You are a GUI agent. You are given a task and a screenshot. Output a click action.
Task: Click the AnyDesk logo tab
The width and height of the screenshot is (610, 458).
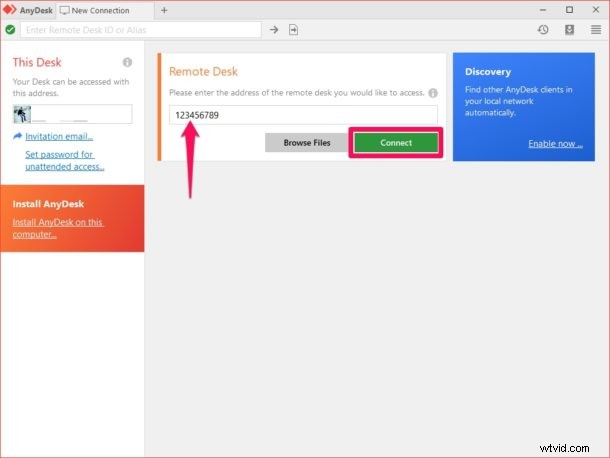click(28, 10)
